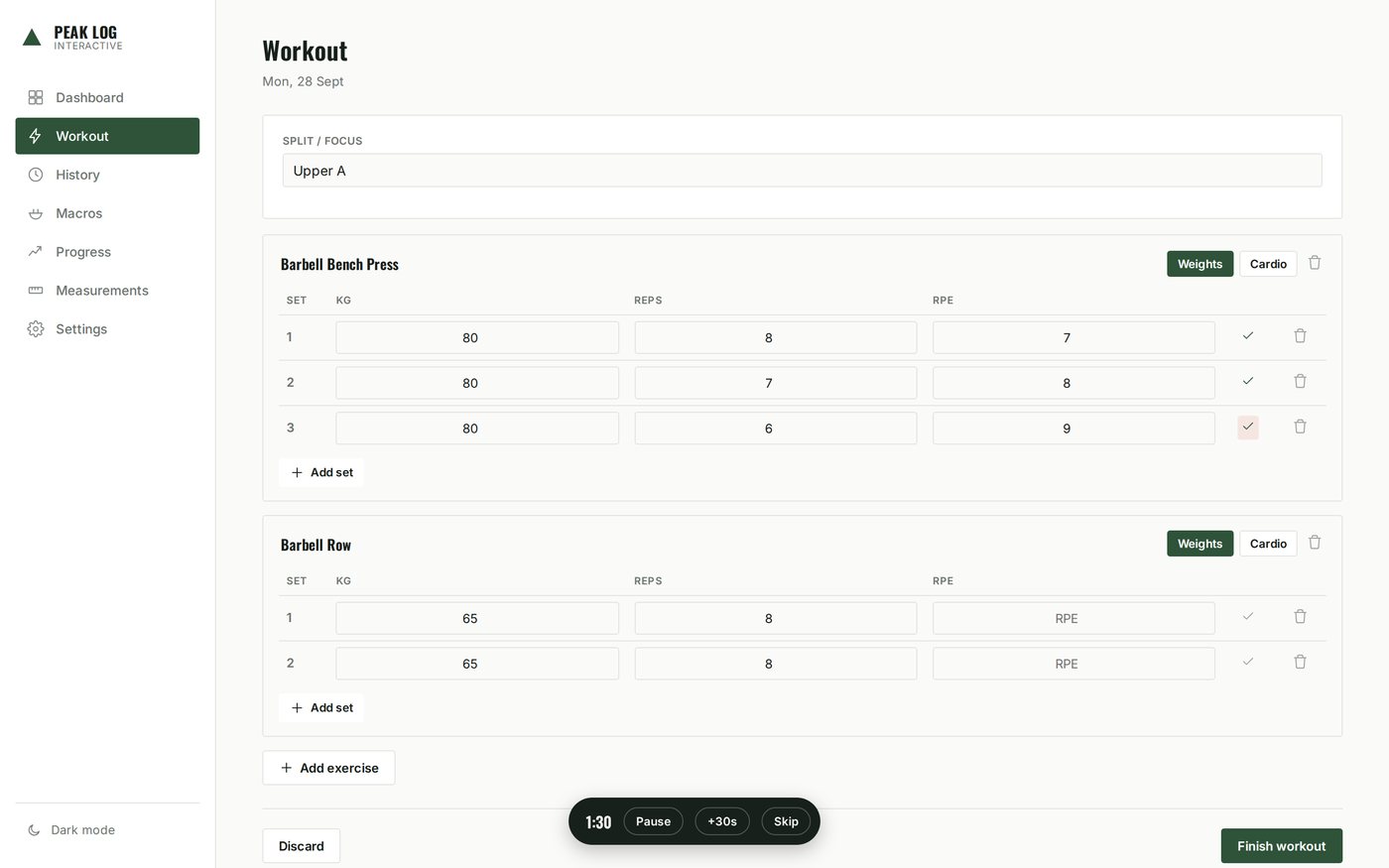Switch Barbell Bench Press to Cardio
Screen dimensions: 1389x868
1268,264
